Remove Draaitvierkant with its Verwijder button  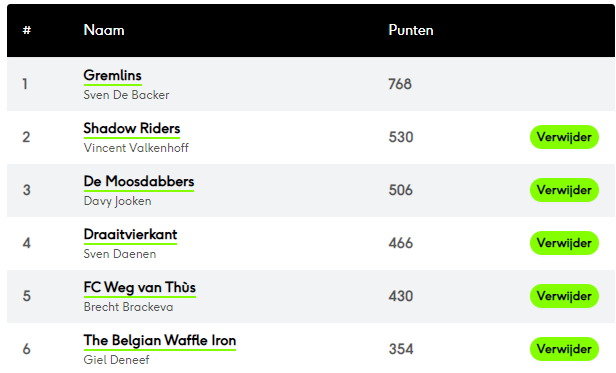564,243
